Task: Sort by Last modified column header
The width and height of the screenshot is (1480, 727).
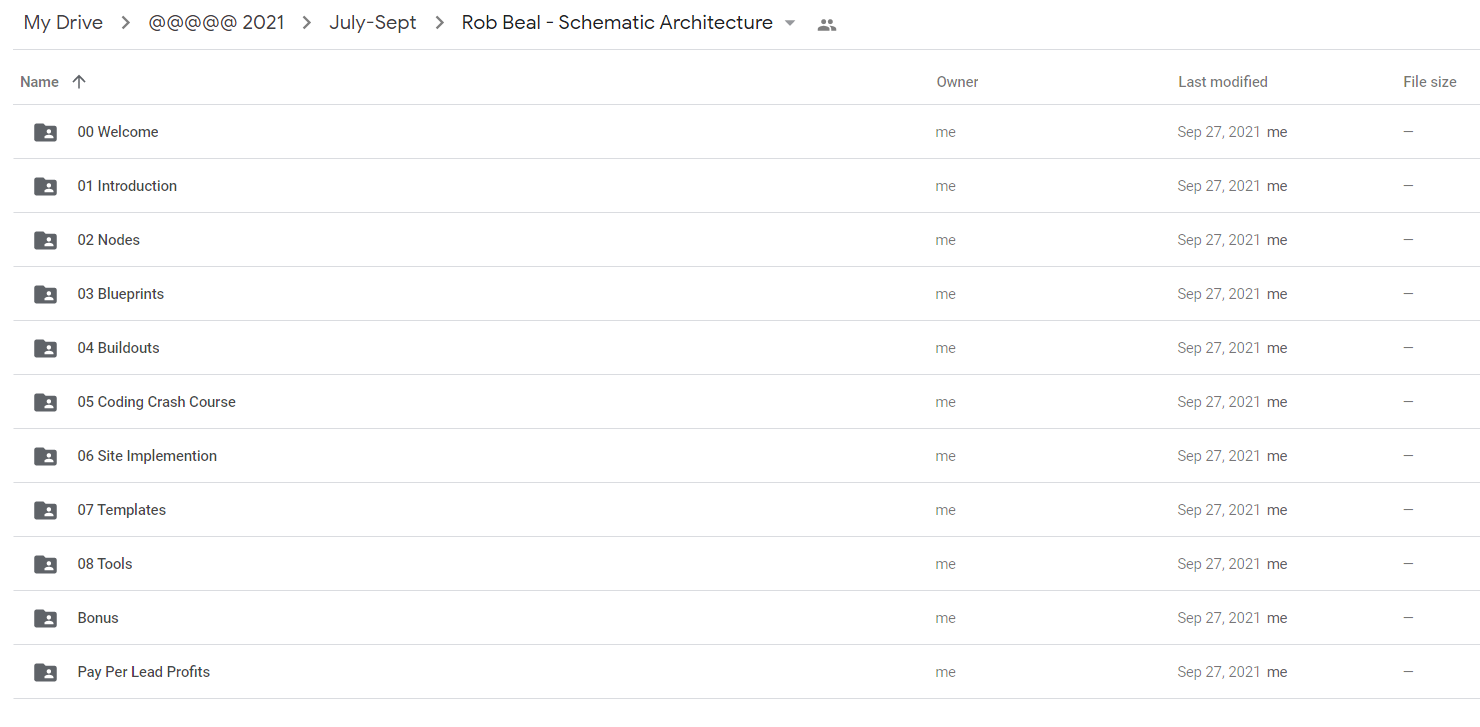Action: click(1223, 82)
